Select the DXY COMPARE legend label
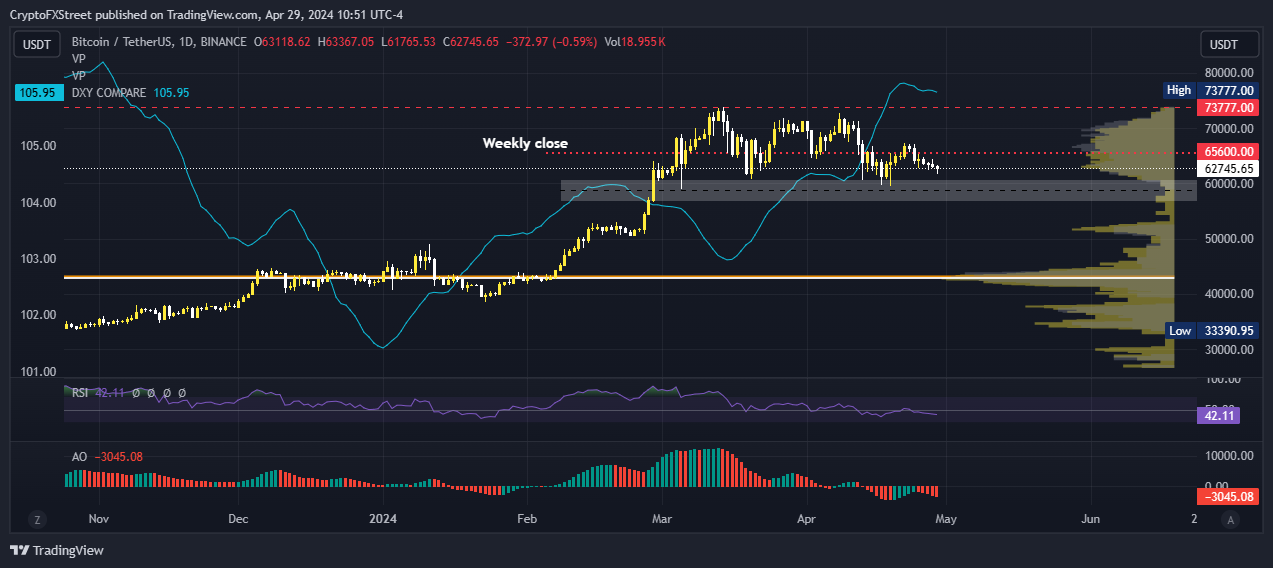 pos(108,92)
